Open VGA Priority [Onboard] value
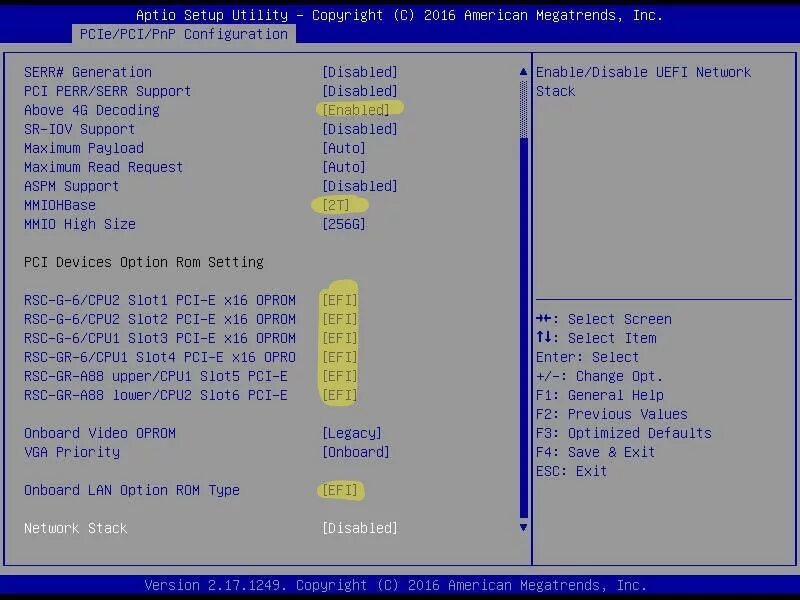Image resolution: width=800 pixels, height=600 pixels. [356, 453]
